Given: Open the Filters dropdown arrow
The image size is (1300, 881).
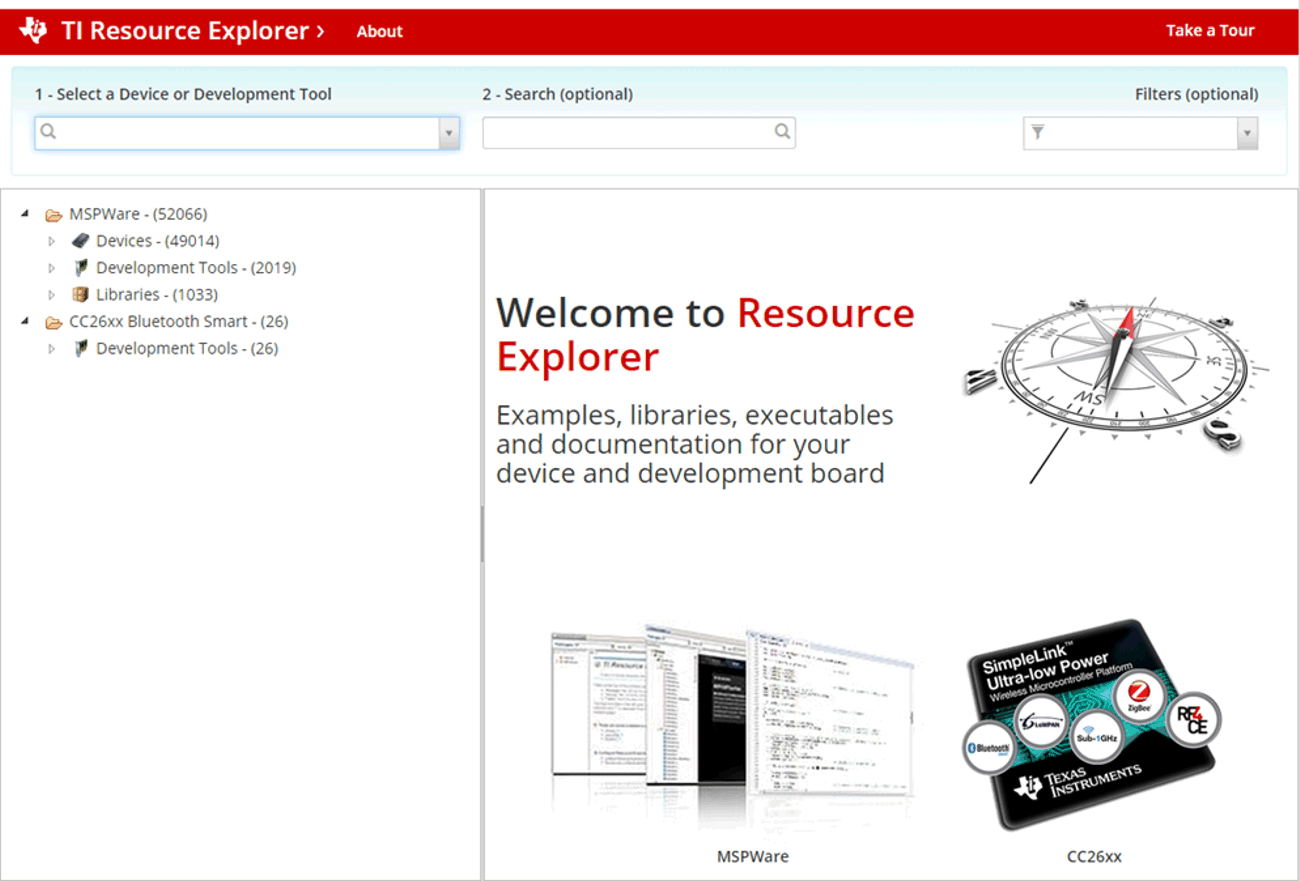Looking at the screenshot, I should pyautogui.click(x=1249, y=132).
